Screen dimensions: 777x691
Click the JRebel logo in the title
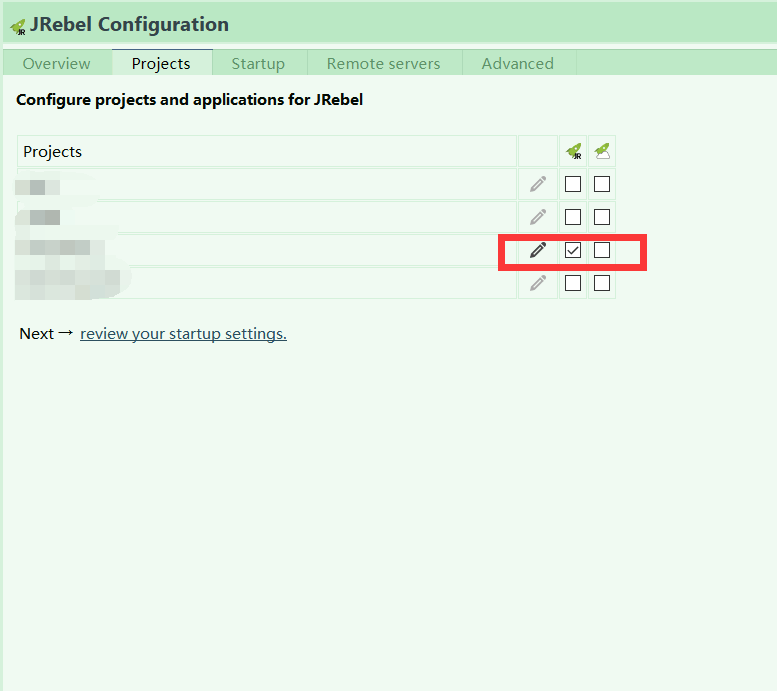point(18,27)
